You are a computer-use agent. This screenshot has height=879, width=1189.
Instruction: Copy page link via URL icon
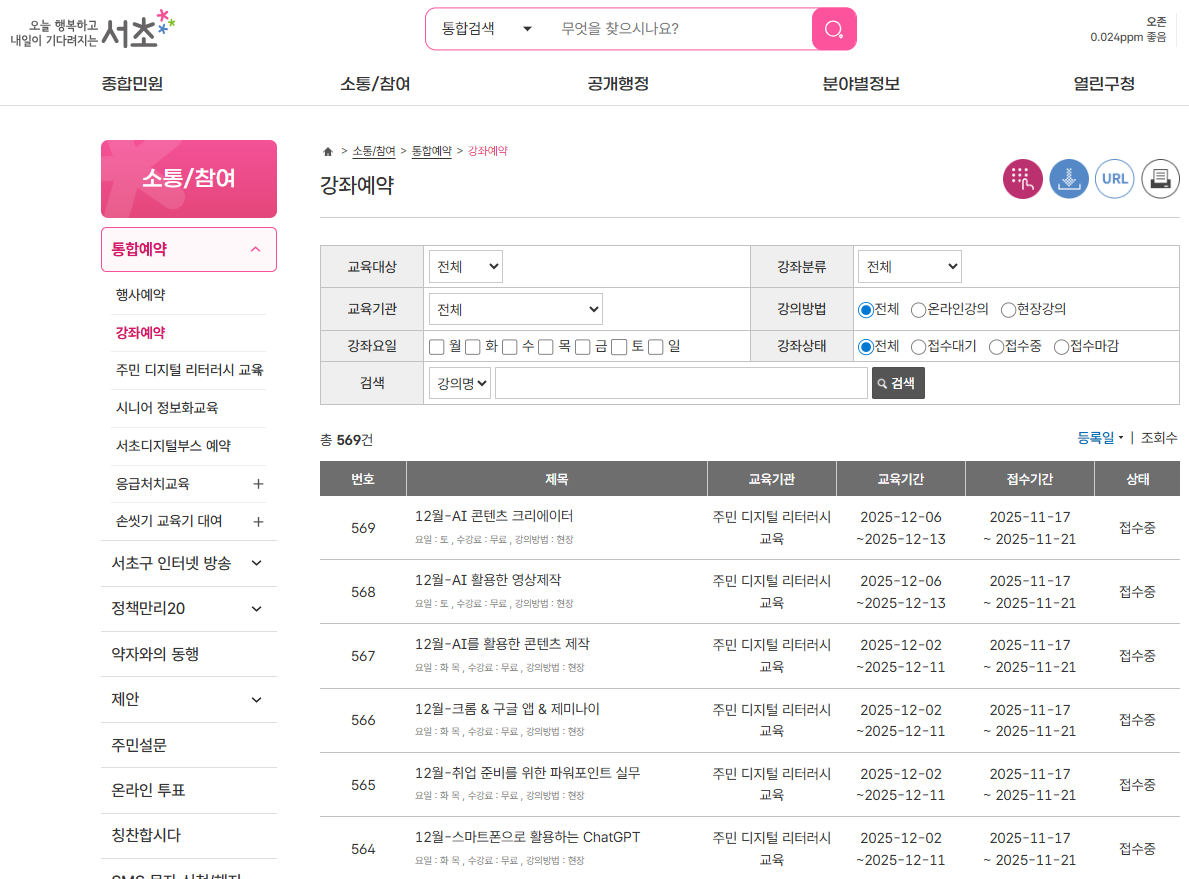[1114, 179]
